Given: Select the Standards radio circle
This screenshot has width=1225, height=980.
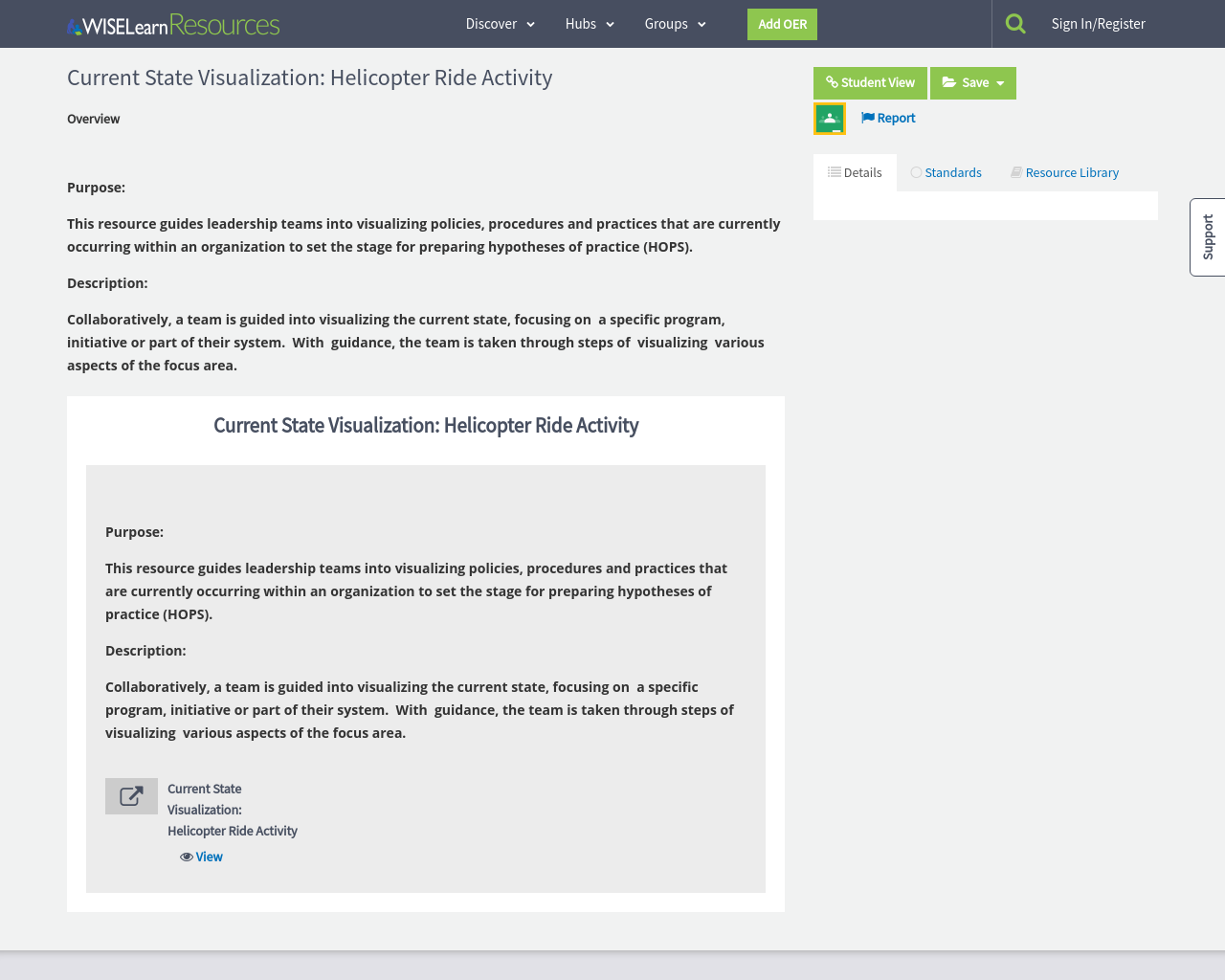Looking at the screenshot, I should coord(915,172).
